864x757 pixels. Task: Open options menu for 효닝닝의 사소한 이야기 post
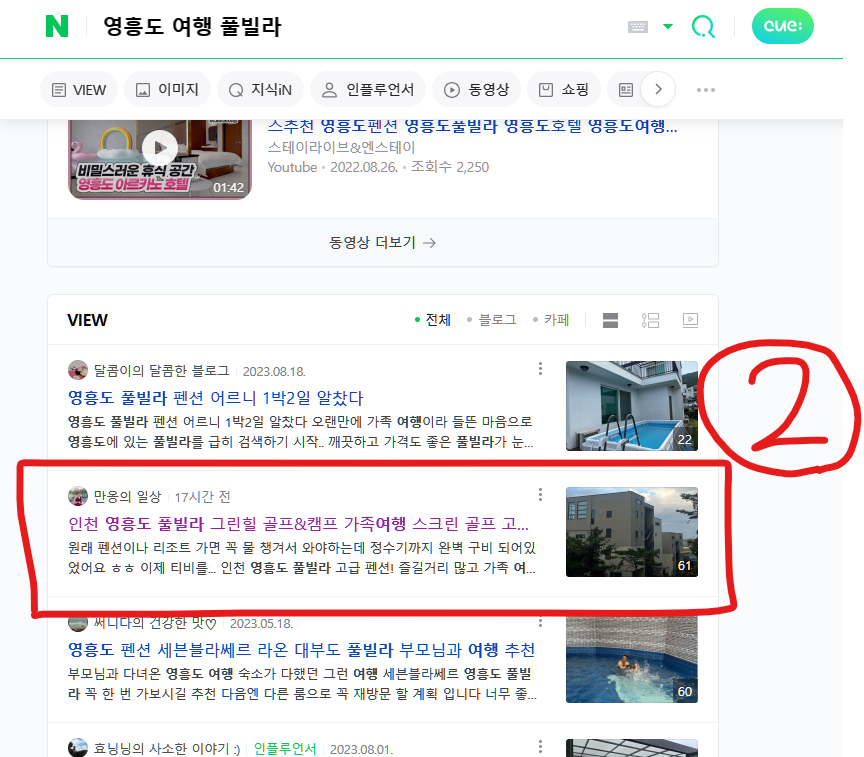(540, 747)
